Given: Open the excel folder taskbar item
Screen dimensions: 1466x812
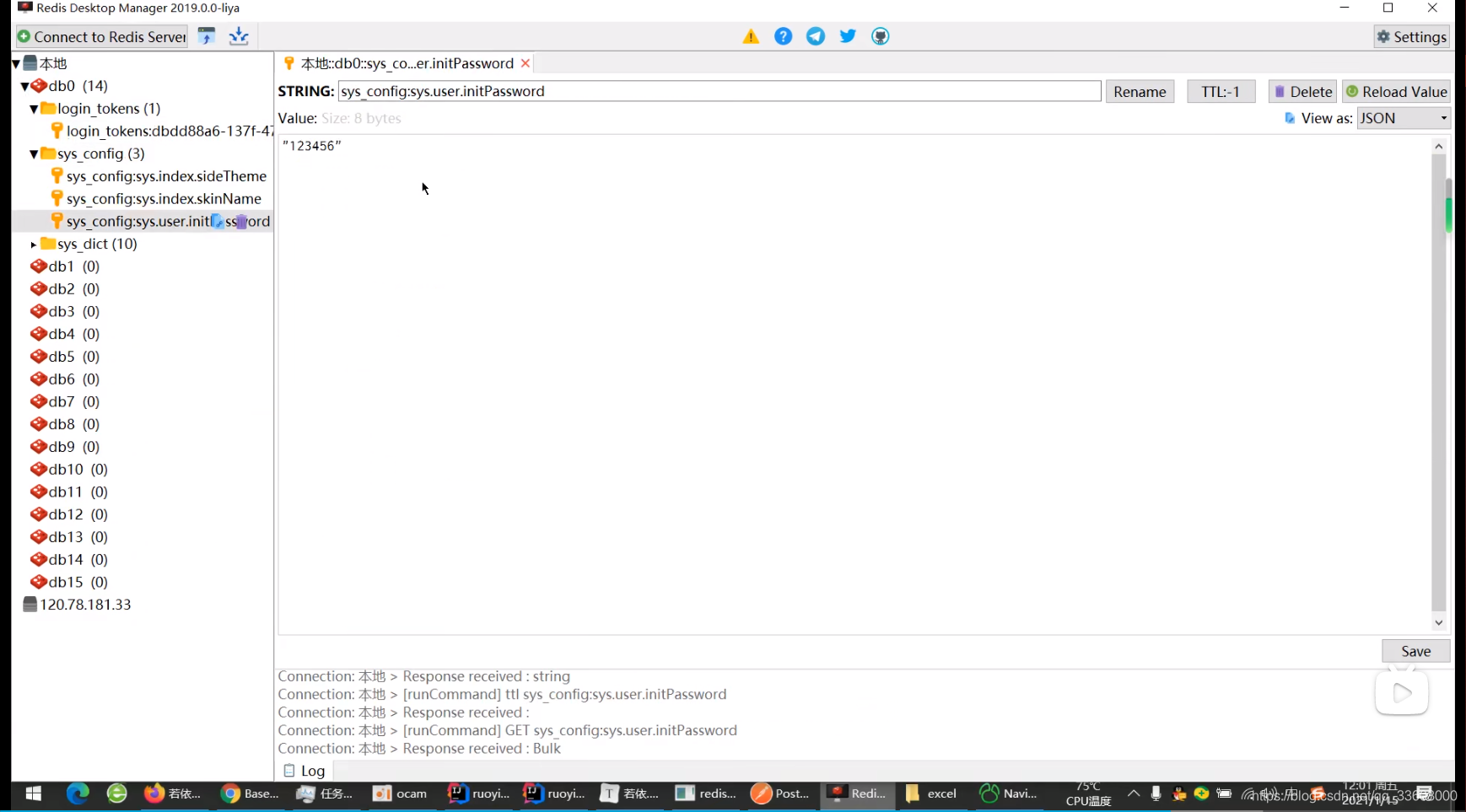Looking at the screenshot, I should tap(931, 793).
